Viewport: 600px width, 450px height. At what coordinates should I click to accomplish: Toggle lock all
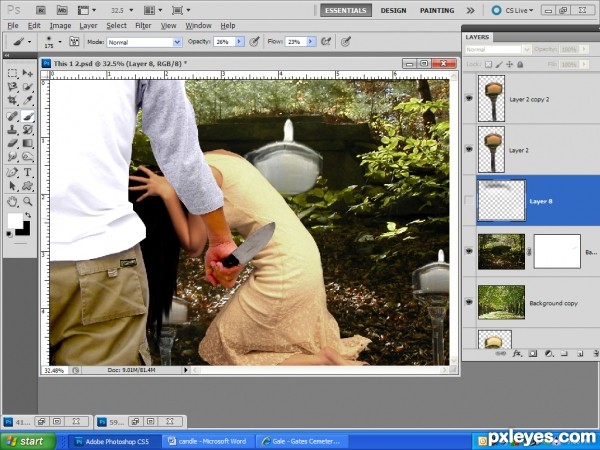coord(520,65)
